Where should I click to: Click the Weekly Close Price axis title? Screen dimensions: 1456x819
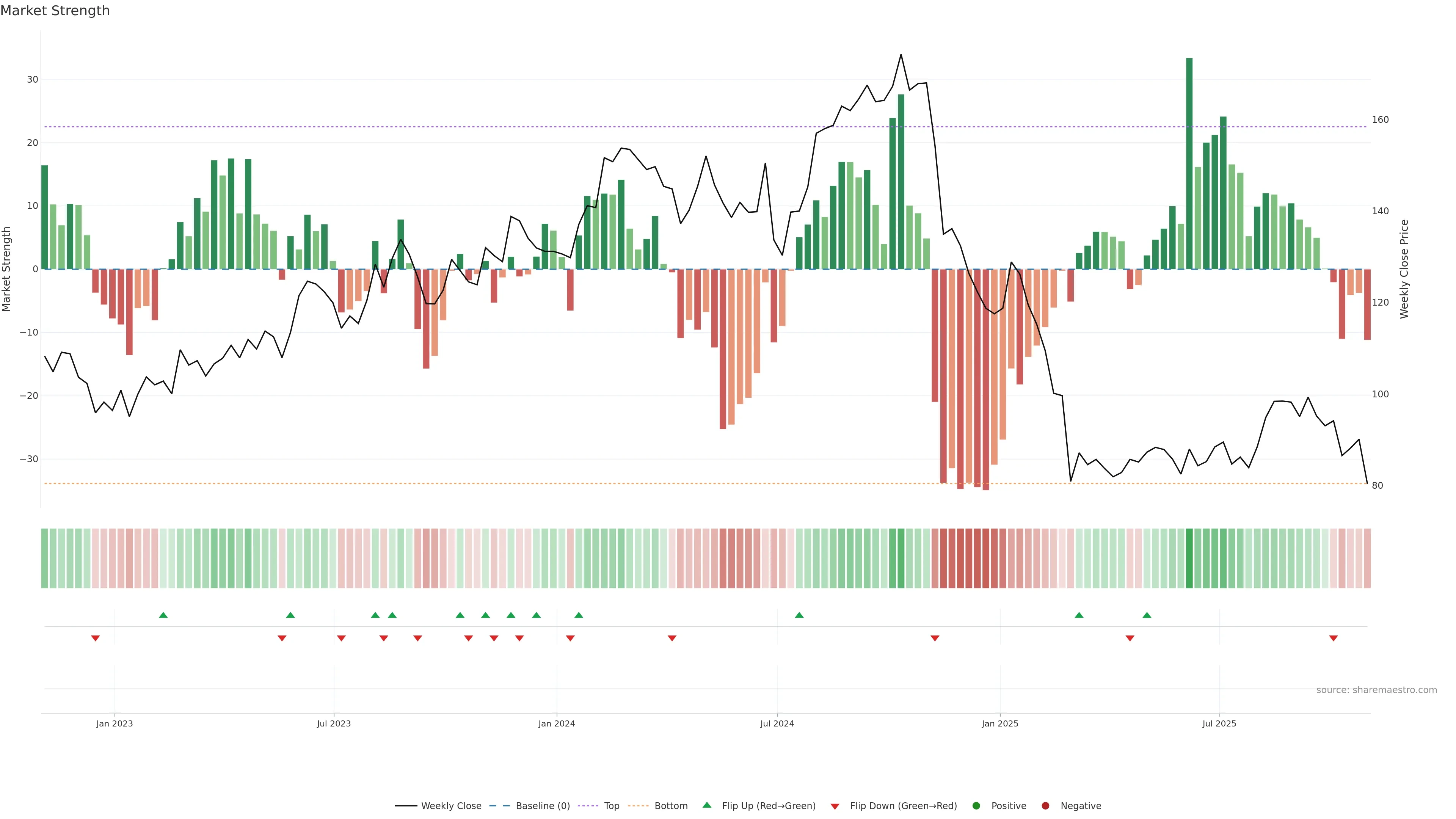pos(1404,269)
